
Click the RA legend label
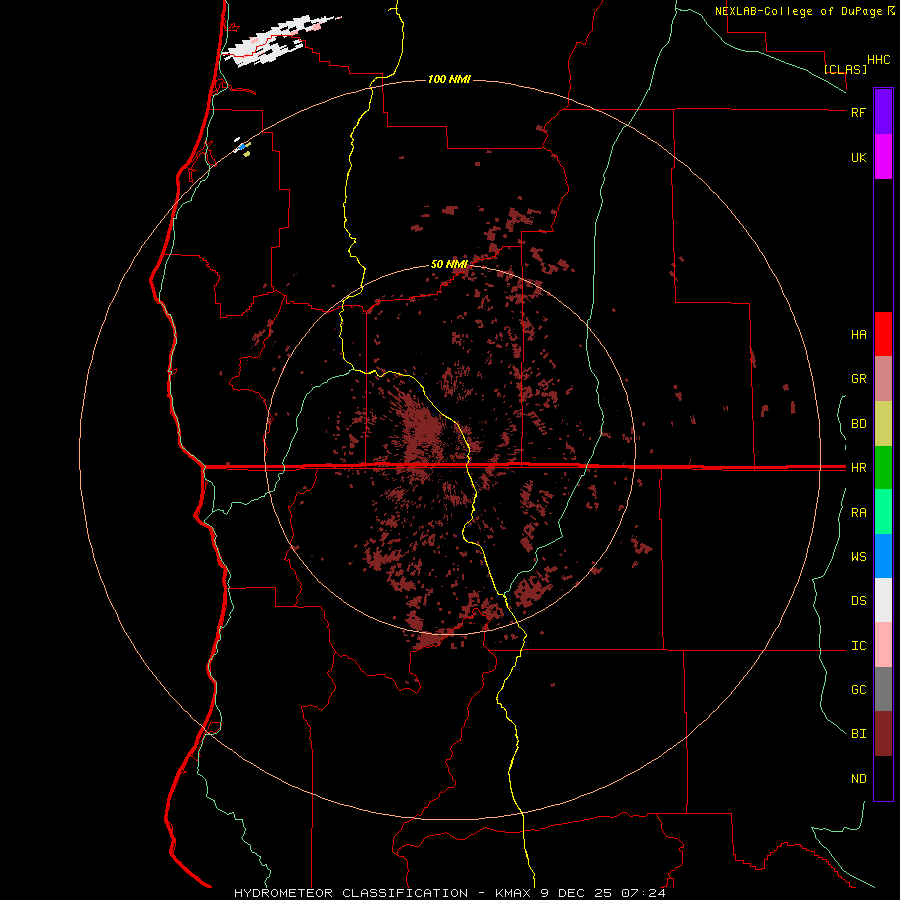tap(858, 513)
